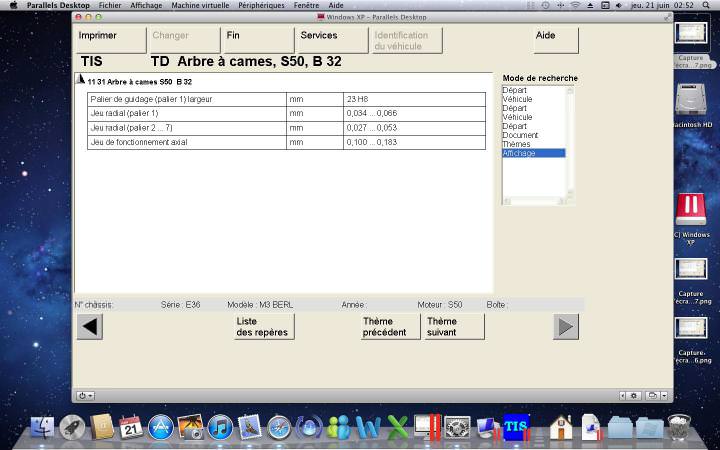Open iPhoto from the Dock
The width and height of the screenshot is (720, 450).
pos(190,427)
